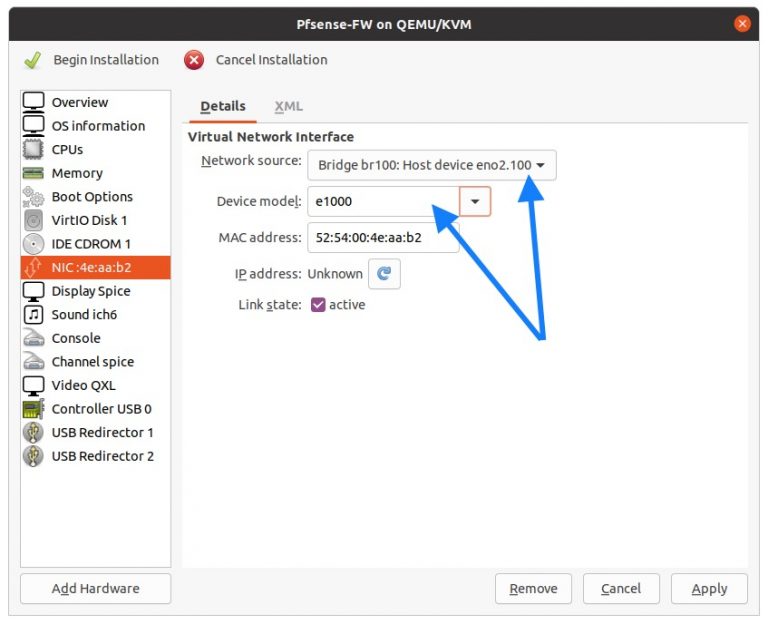The width and height of the screenshot is (768, 624).
Task: Select Controller USB 0 card icon
Action: coord(33,409)
